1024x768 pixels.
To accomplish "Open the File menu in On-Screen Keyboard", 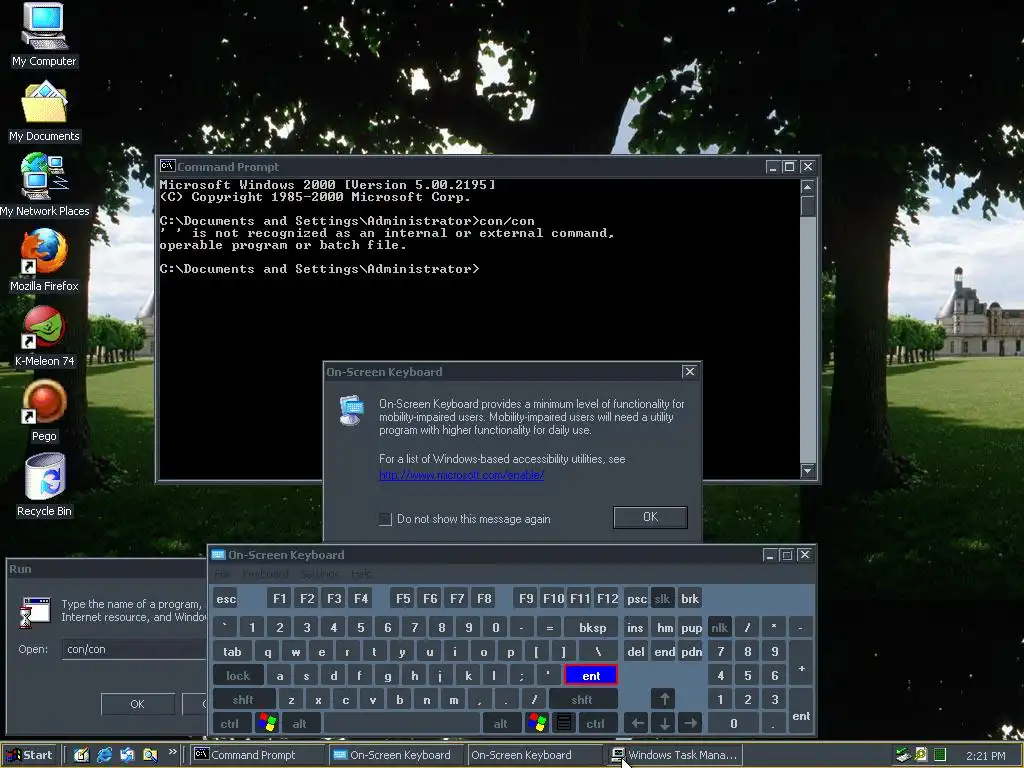I will (x=222, y=574).
